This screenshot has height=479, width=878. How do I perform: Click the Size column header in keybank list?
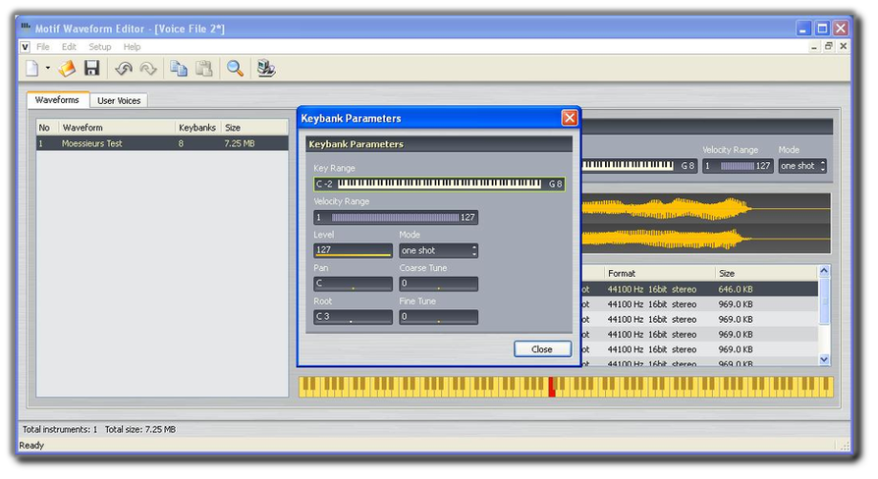click(767, 273)
